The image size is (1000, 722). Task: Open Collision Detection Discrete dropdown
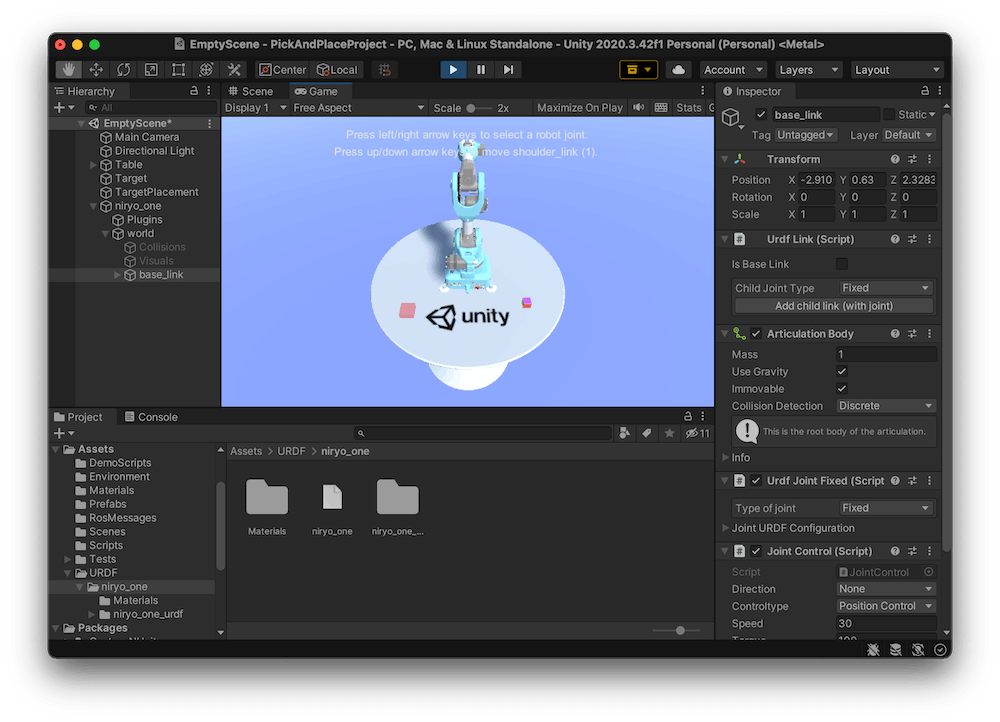(886, 406)
